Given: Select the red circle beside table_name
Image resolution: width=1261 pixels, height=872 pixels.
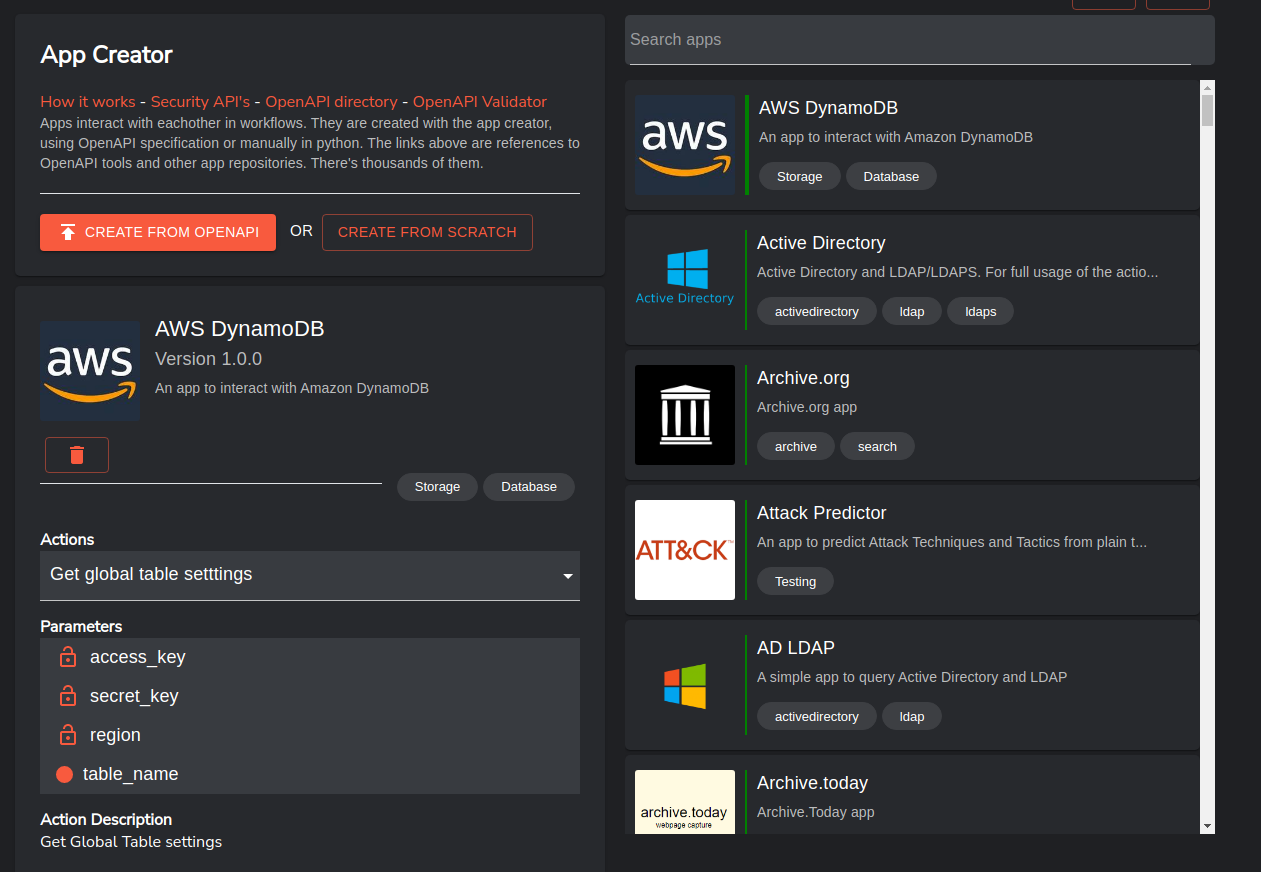Looking at the screenshot, I should 65,774.
